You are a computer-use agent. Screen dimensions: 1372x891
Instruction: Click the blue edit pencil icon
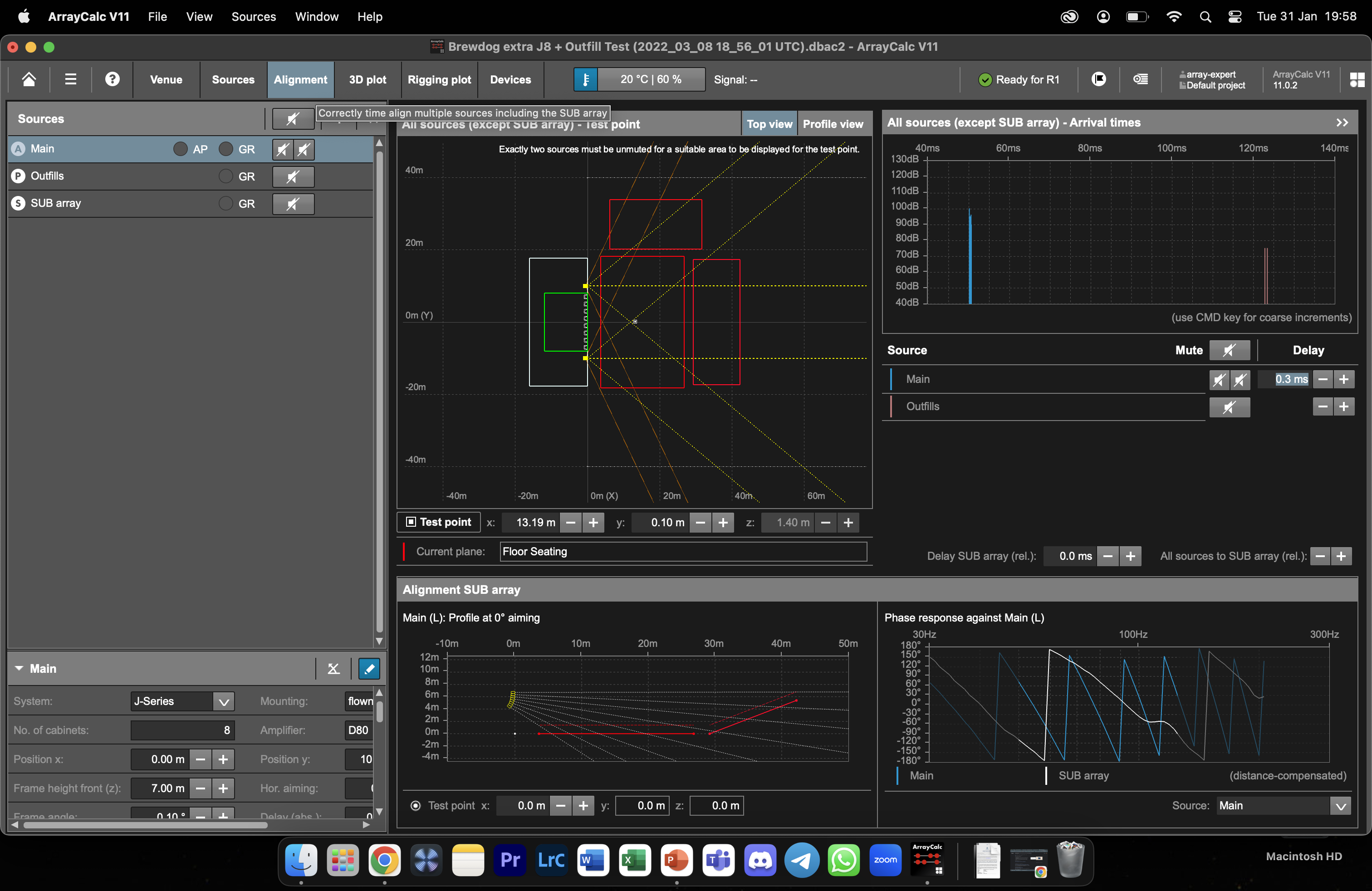coord(369,669)
